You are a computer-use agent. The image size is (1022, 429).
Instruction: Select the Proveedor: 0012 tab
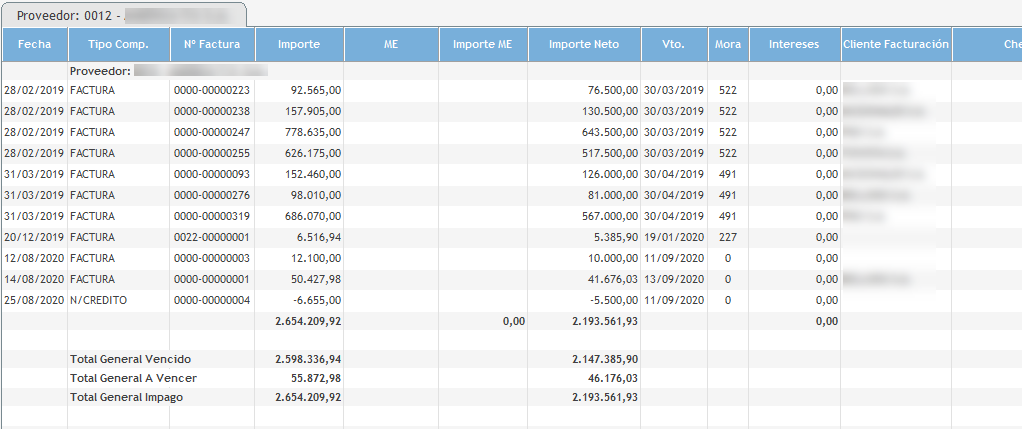point(124,15)
